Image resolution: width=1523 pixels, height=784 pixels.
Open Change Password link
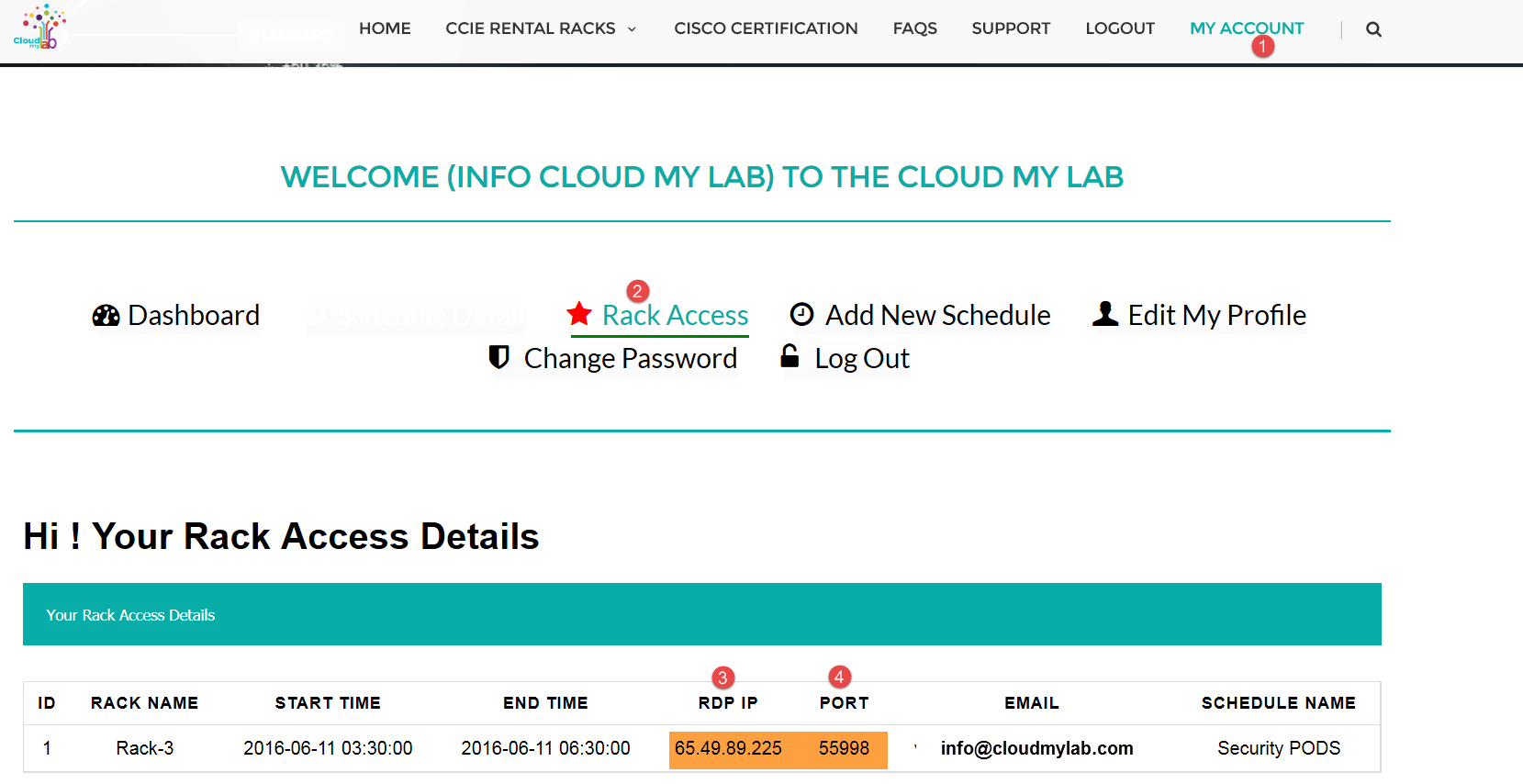tap(630, 359)
